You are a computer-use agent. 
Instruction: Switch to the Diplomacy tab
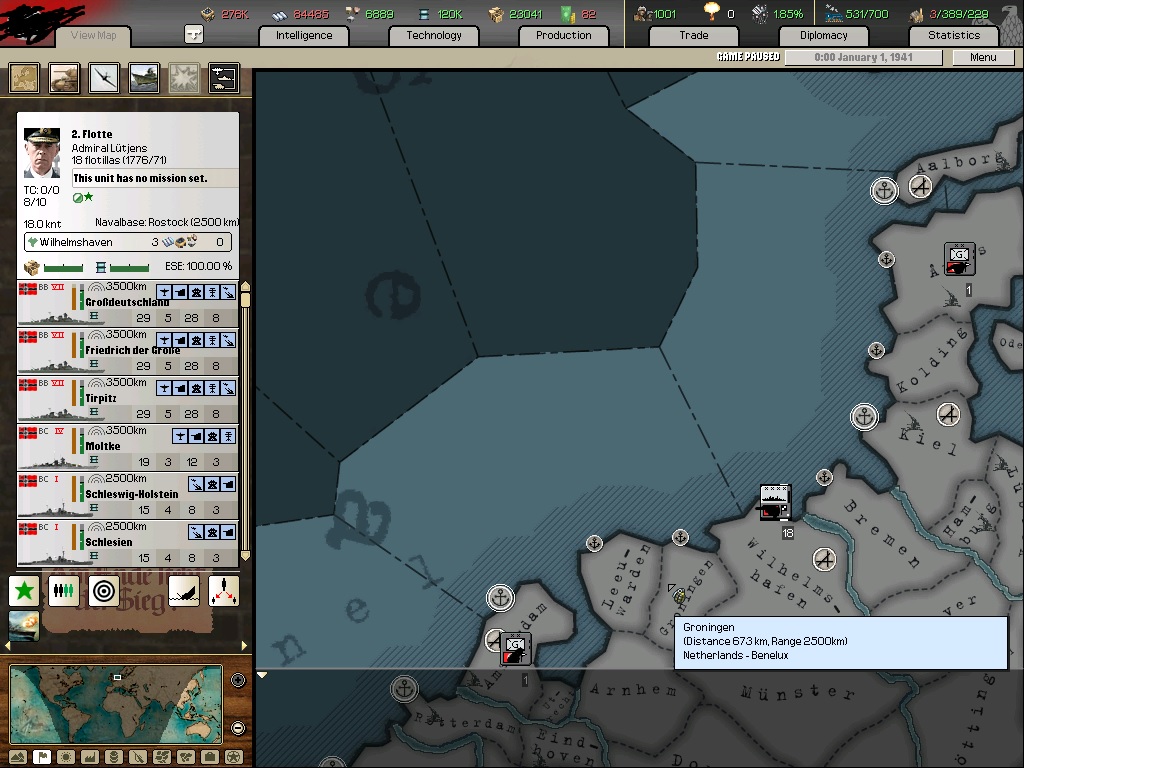(x=824, y=35)
